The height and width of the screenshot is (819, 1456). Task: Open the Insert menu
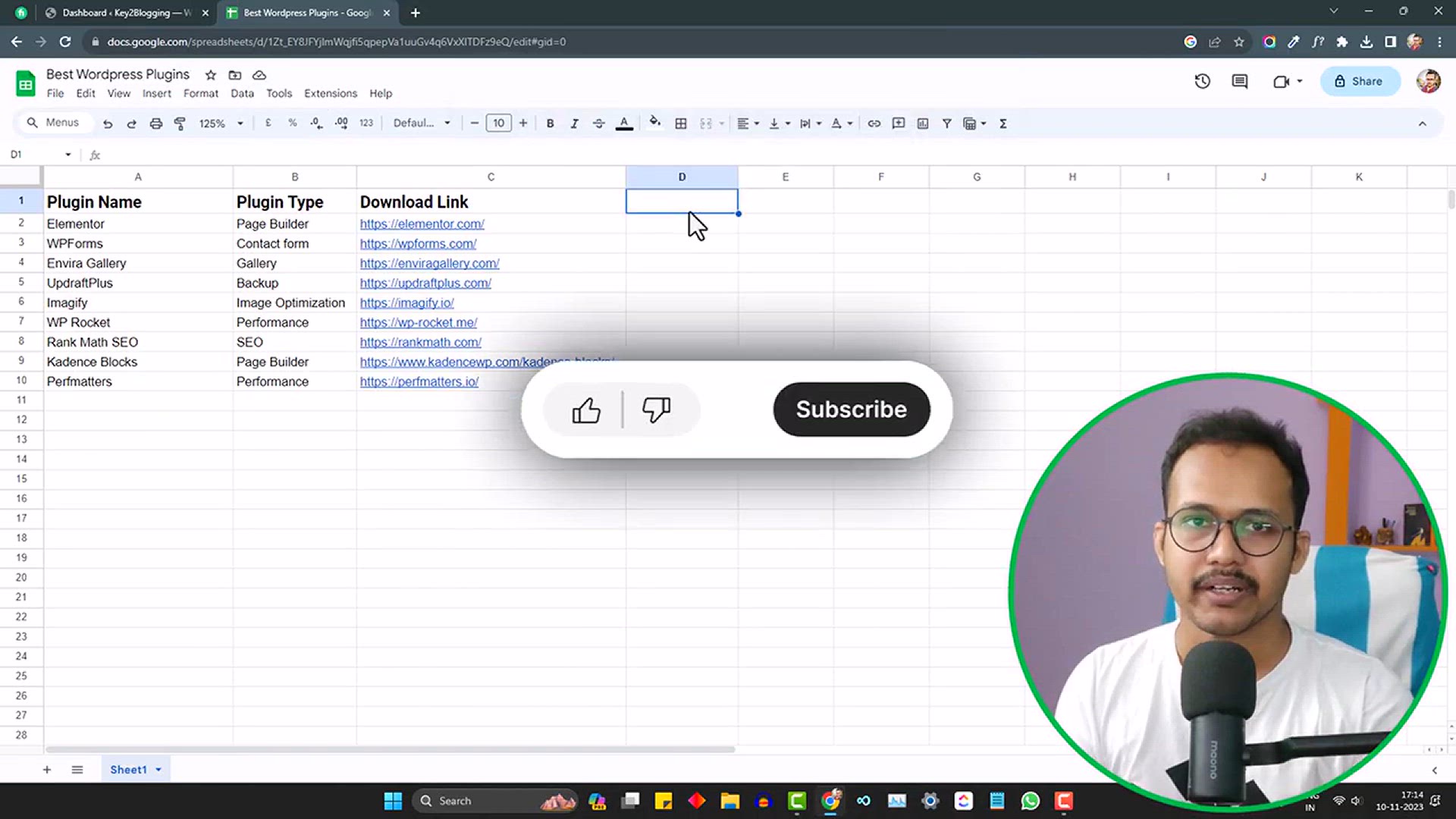coord(157,93)
